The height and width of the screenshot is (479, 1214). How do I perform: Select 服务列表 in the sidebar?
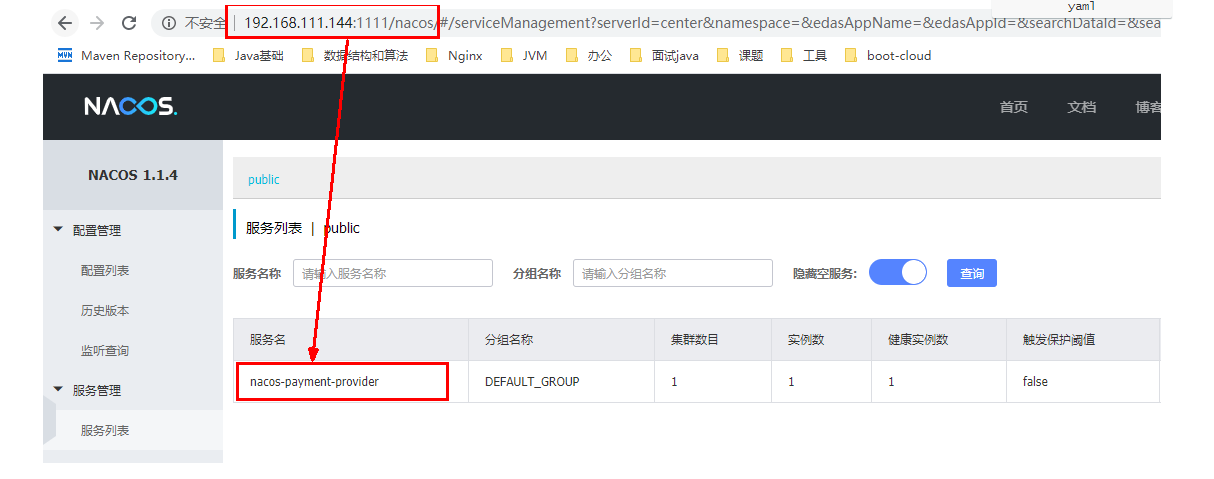pos(105,430)
